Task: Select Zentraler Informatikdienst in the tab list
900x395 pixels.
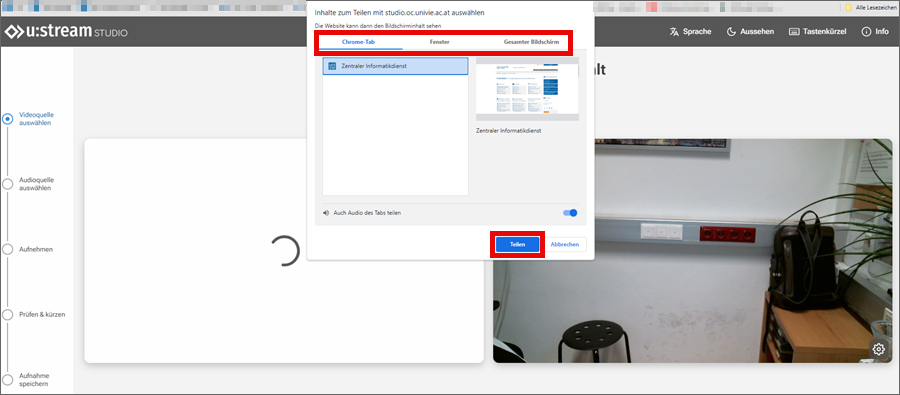Action: 395,66
